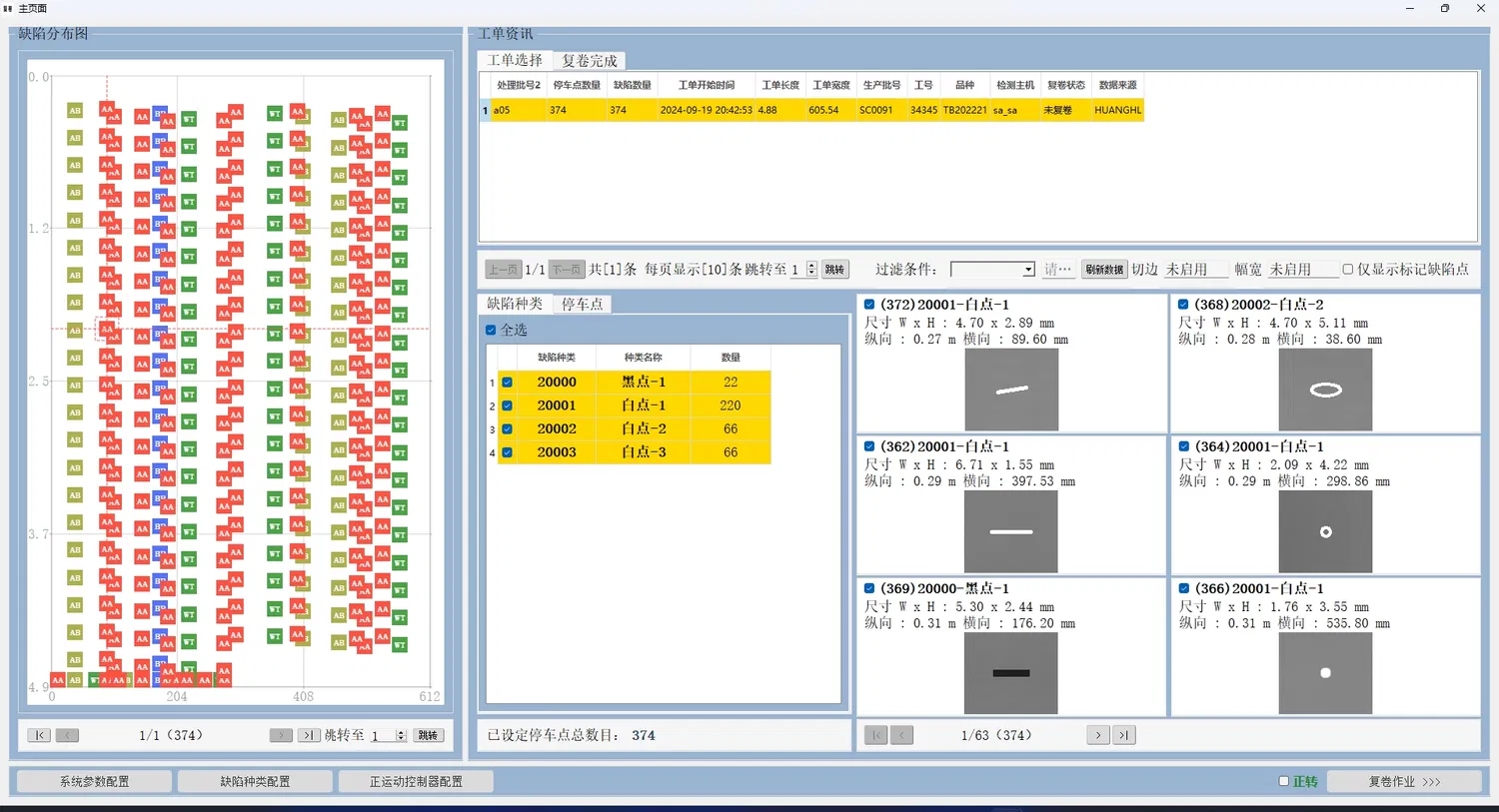Go to next page of defect map
Image resolution: width=1499 pixels, height=812 pixels.
coord(281,735)
